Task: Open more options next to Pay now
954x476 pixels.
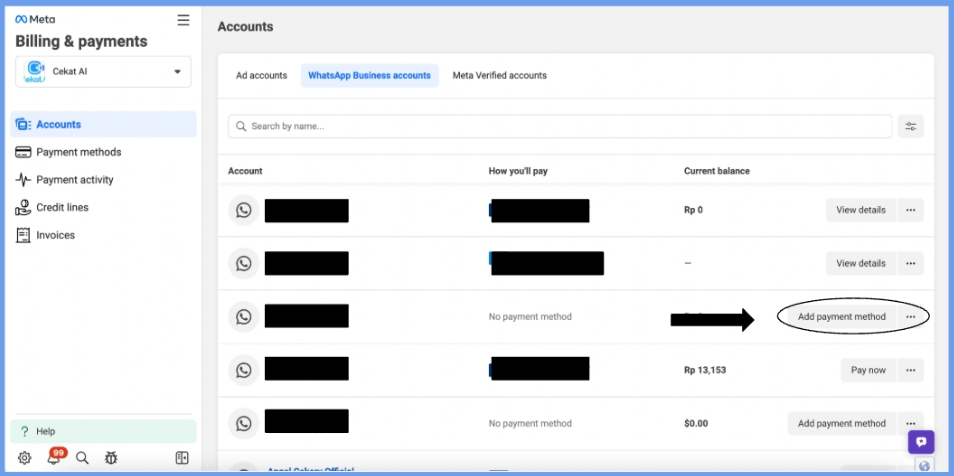Action: pos(910,370)
